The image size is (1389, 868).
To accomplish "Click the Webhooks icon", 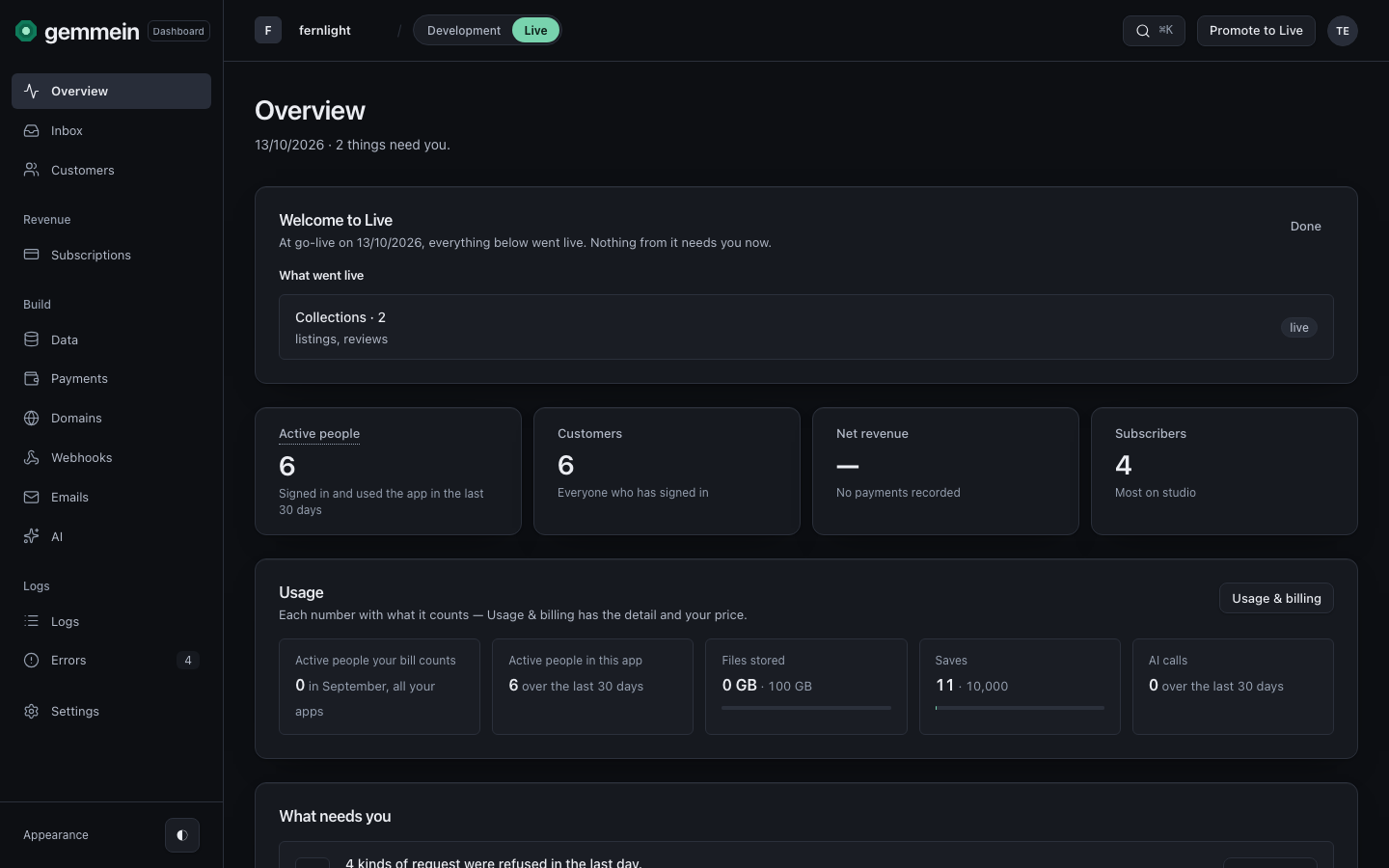I will point(32,457).
